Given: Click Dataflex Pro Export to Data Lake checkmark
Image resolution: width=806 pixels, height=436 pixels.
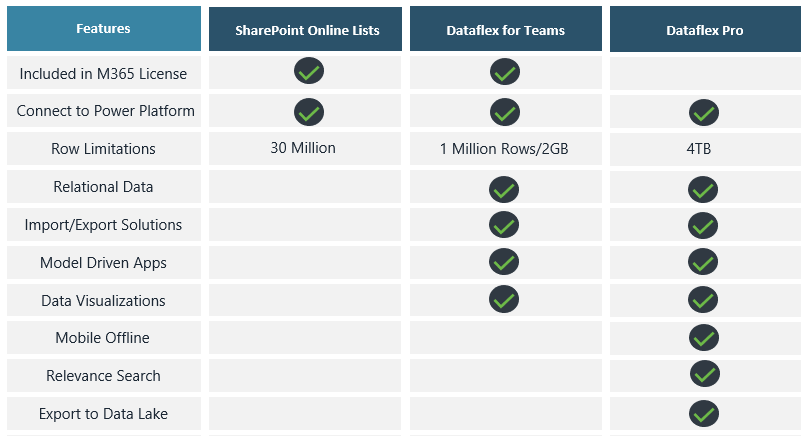Looking at the screenshot, I should coord(704,413).
